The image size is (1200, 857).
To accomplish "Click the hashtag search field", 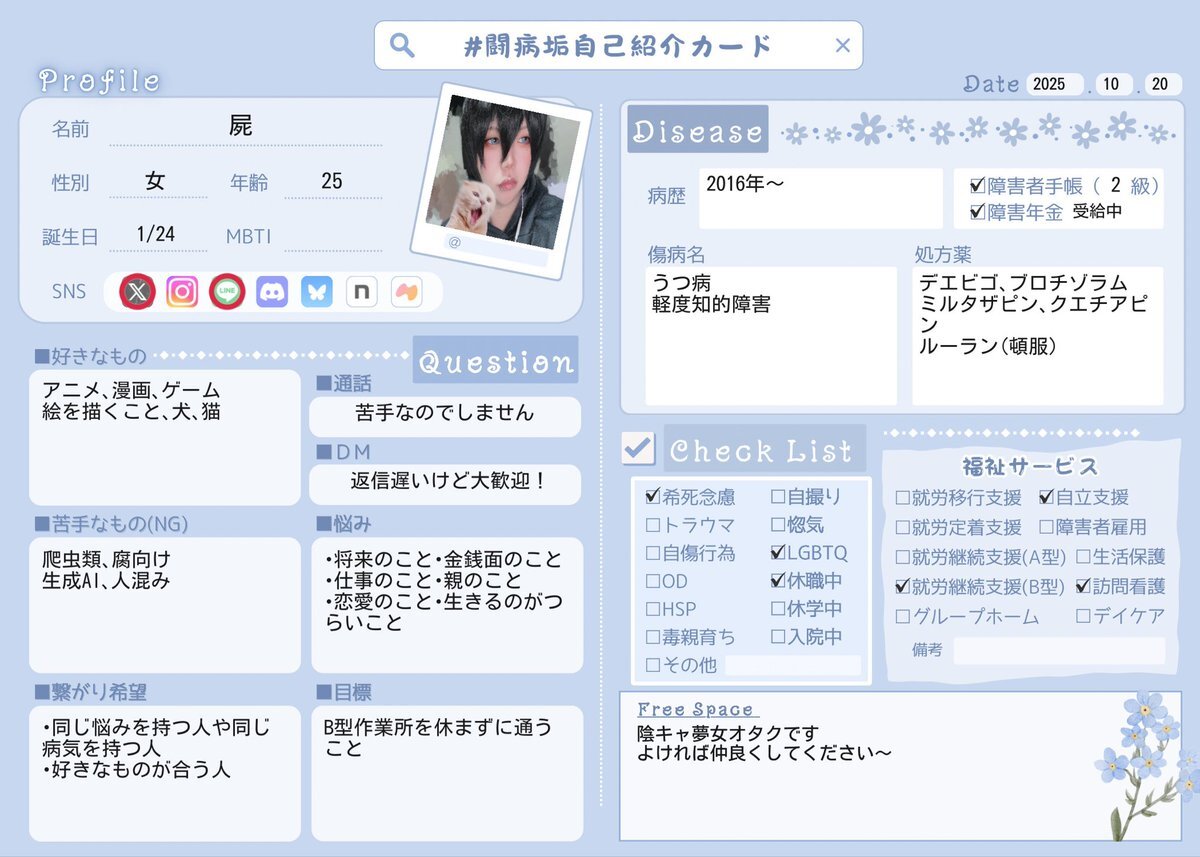I will (618, 45).
